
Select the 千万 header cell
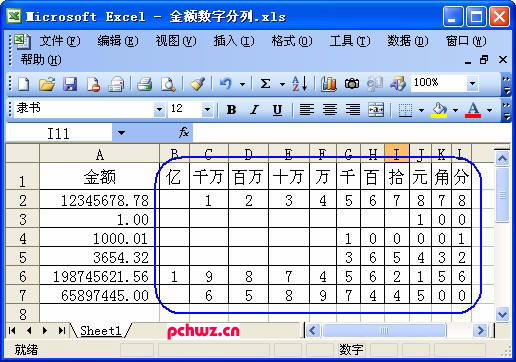point(209,177)
